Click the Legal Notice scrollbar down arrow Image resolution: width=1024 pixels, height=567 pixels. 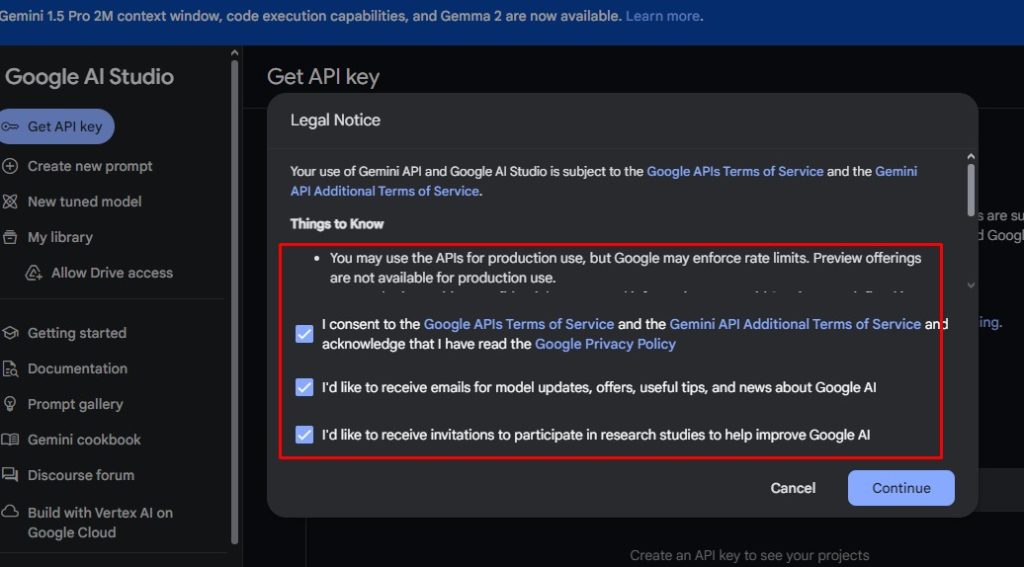coord(970,285)
